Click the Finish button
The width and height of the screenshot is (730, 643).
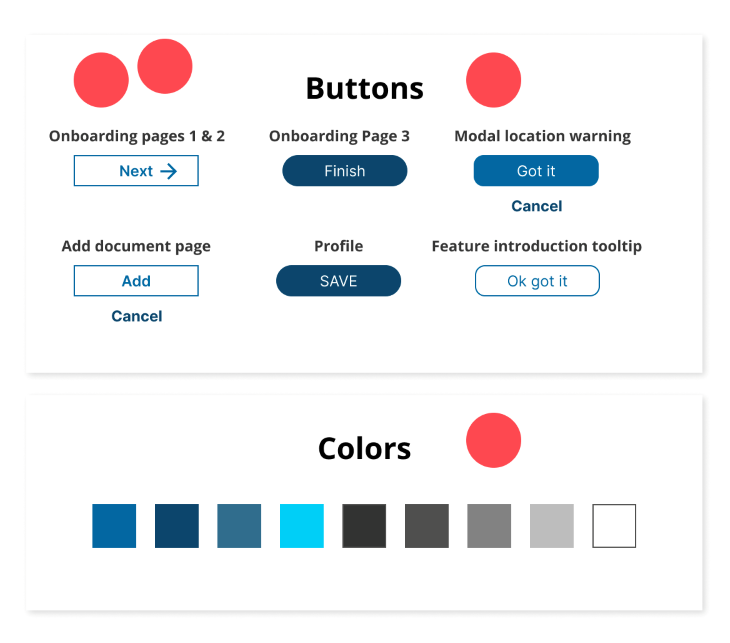point(345,171)
